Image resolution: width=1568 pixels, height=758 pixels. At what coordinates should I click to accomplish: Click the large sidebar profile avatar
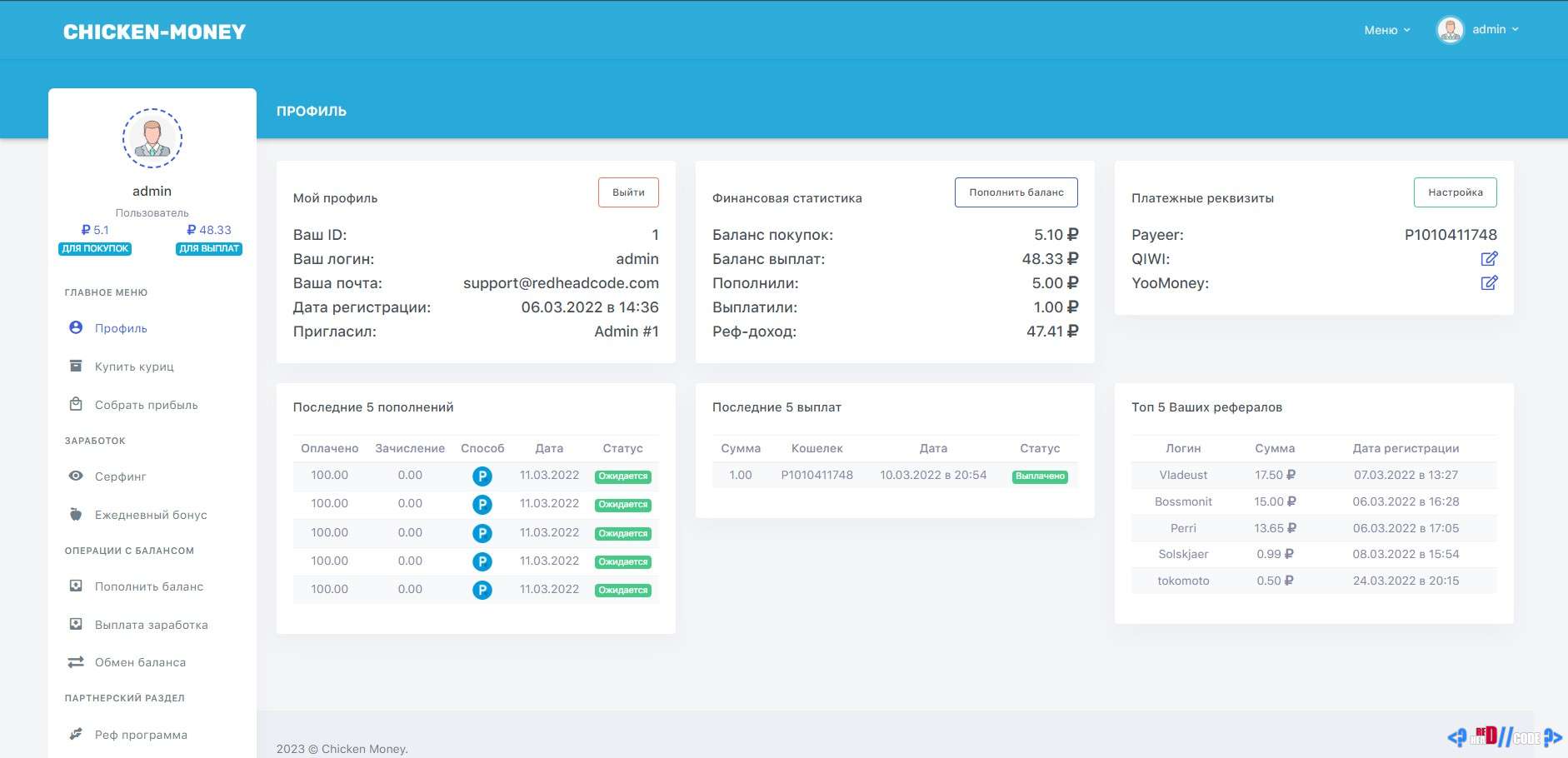[x=152, y=138]
